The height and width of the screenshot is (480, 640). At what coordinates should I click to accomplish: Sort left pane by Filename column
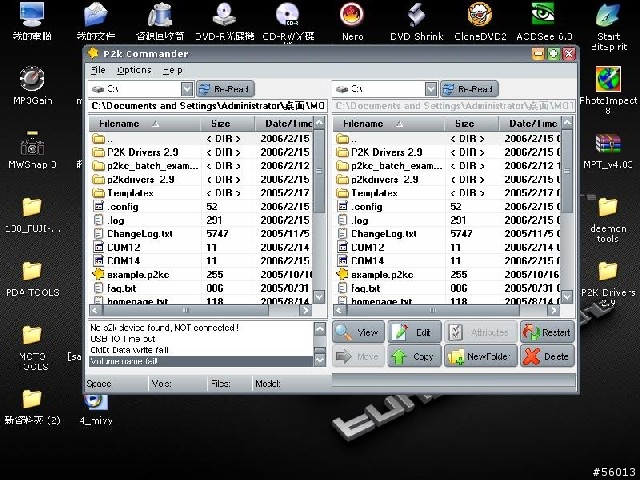click(144, 124)
